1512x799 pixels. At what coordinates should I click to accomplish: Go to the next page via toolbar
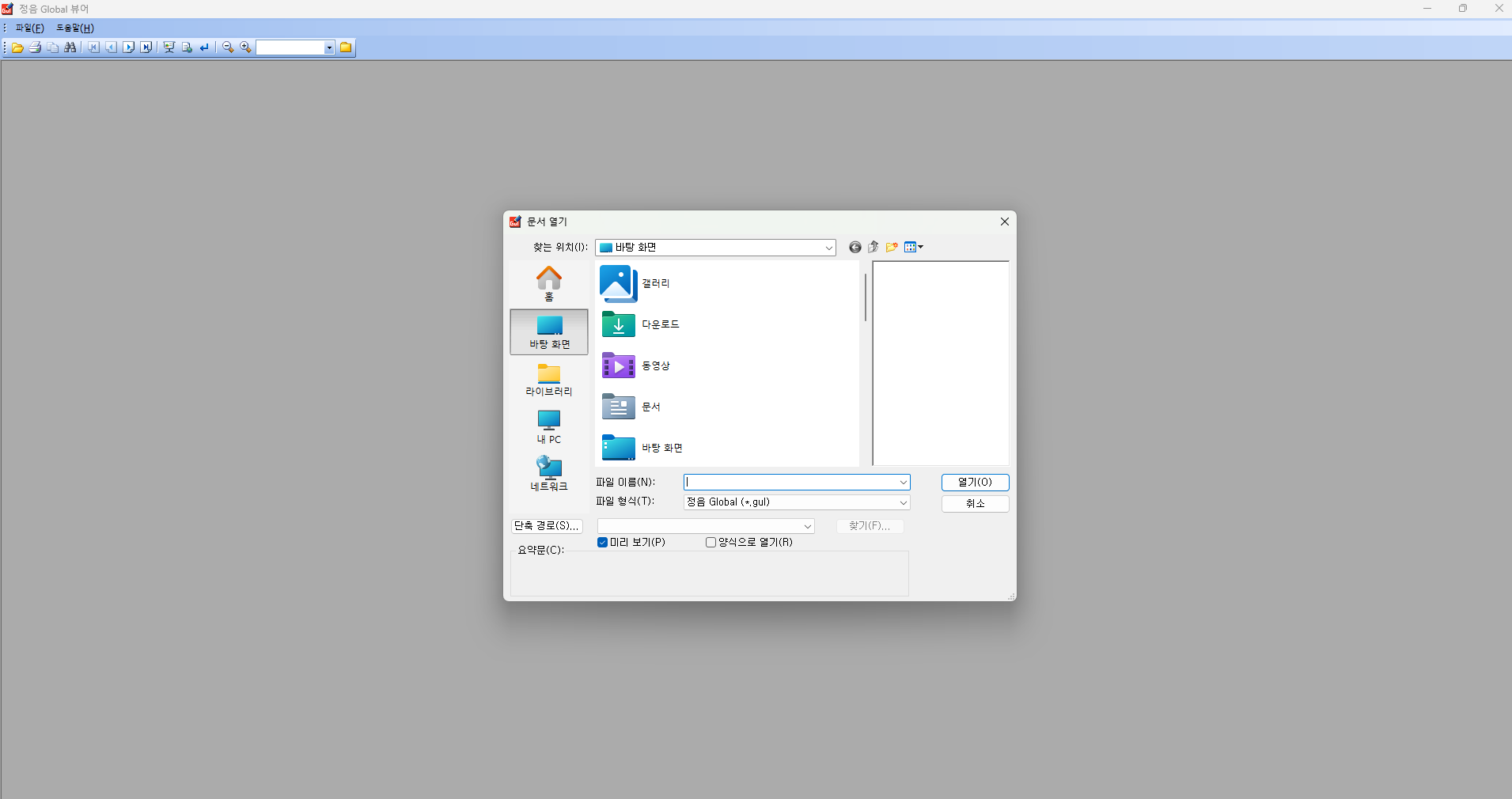(128, 47)
